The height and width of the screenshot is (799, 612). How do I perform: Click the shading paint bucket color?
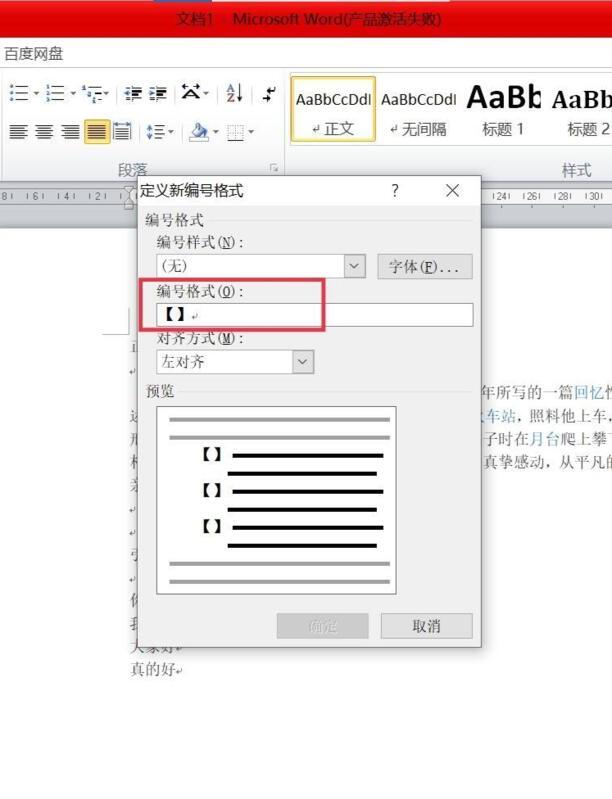pos(198,132)
